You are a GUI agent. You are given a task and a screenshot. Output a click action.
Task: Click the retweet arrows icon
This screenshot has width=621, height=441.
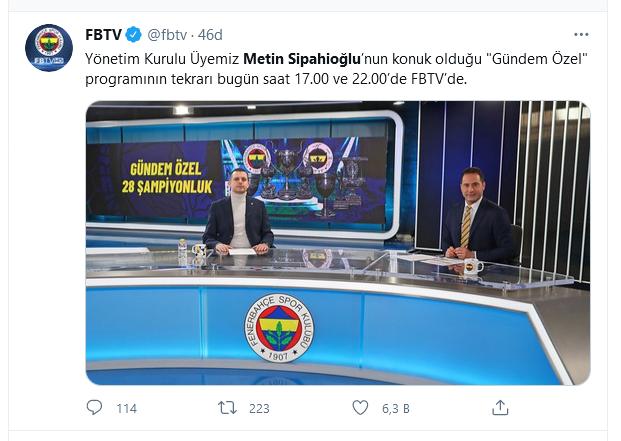pyautogui.click(x=228, y=408)
